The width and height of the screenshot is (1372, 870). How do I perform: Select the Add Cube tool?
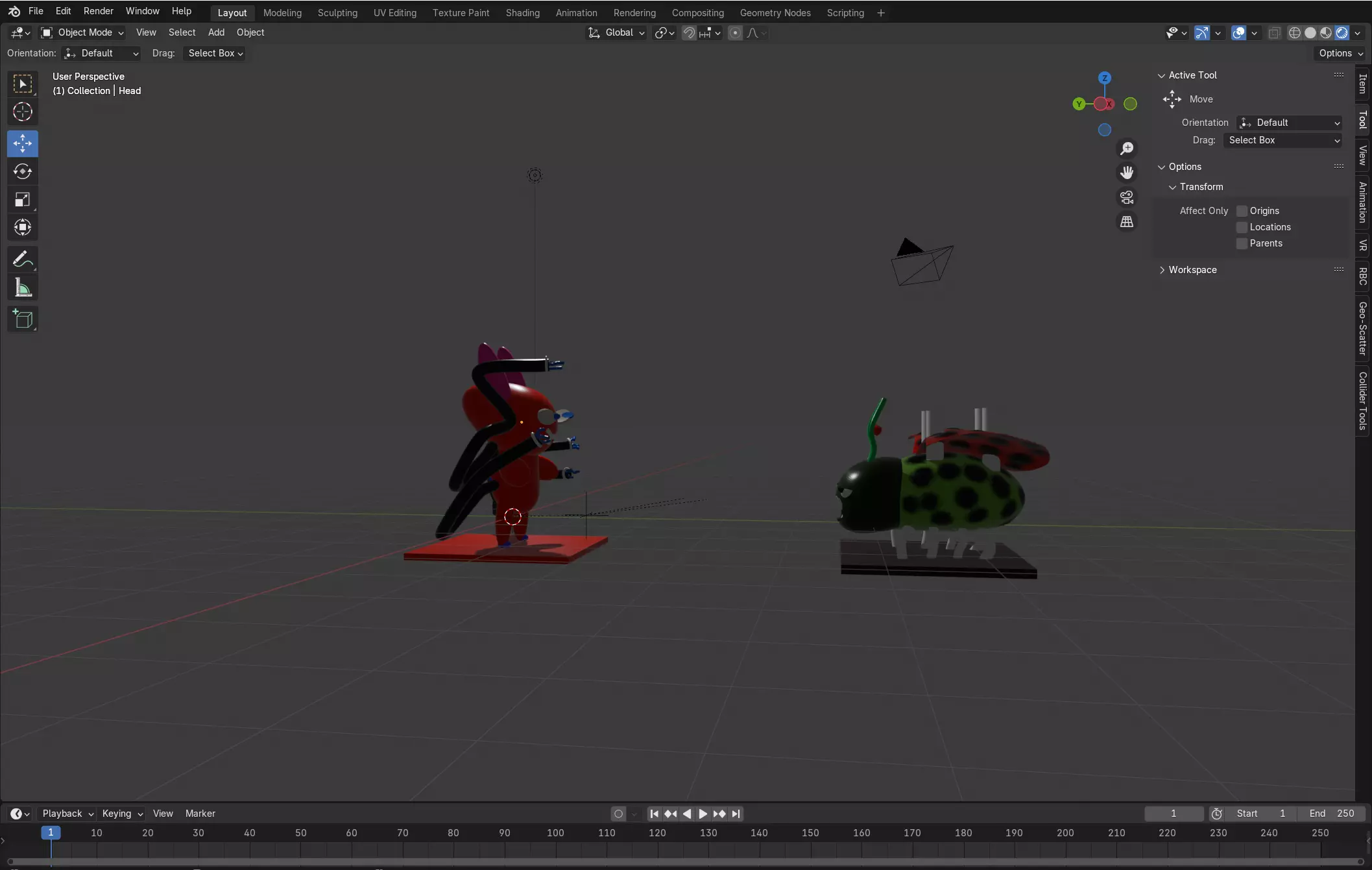click(23, 319)
